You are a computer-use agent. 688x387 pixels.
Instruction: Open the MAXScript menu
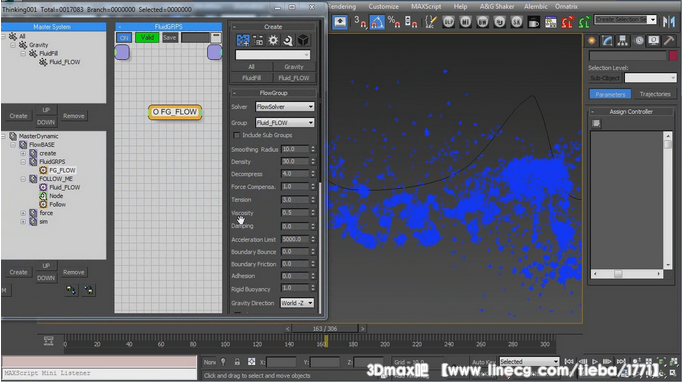click(x=426, y=7)
